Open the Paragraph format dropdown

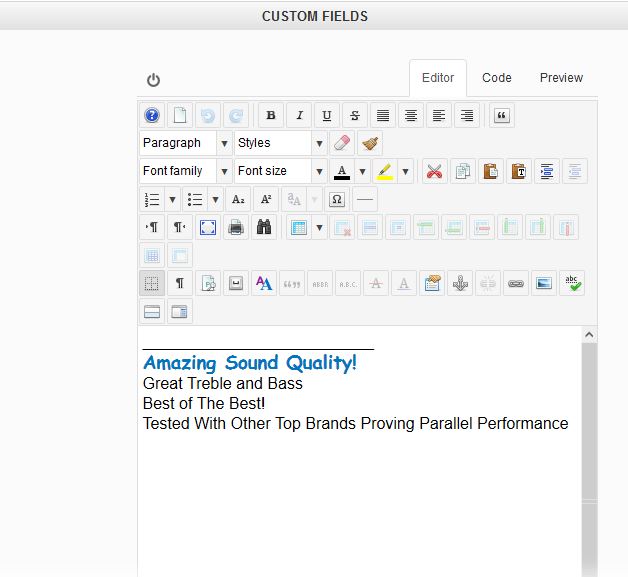(x=186, y=143)
